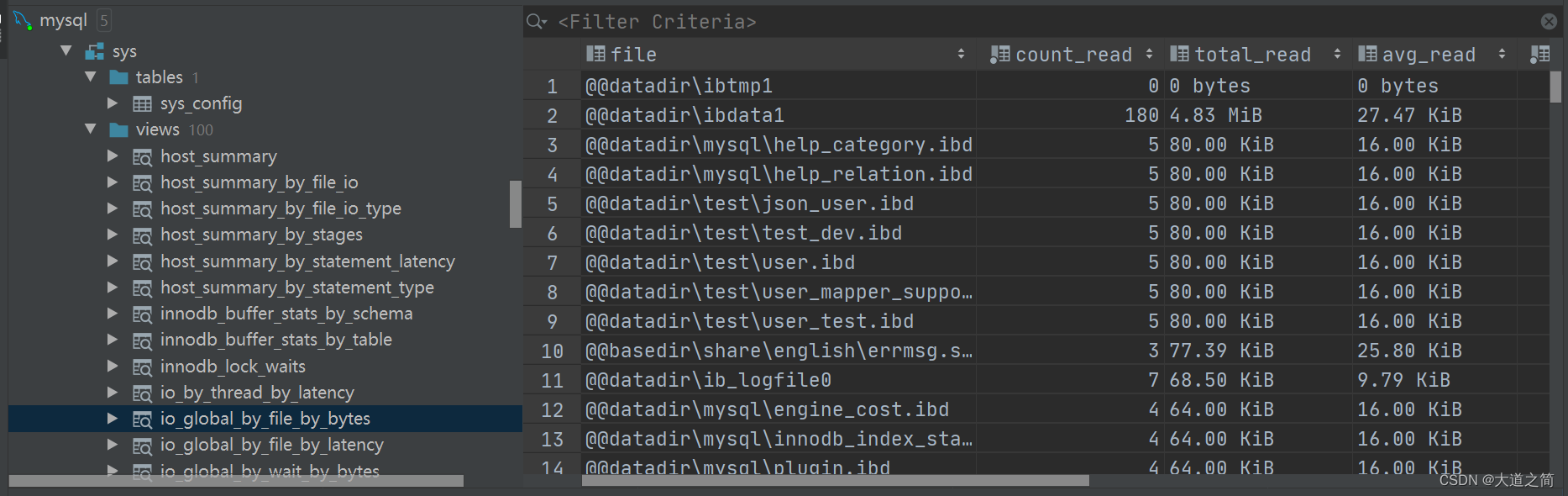The width and height of the screenshot is (1568, 496).
Task: Expand the io_global_by_file_by_latency view
Action: pyautogui.click(x=113, y=444)
